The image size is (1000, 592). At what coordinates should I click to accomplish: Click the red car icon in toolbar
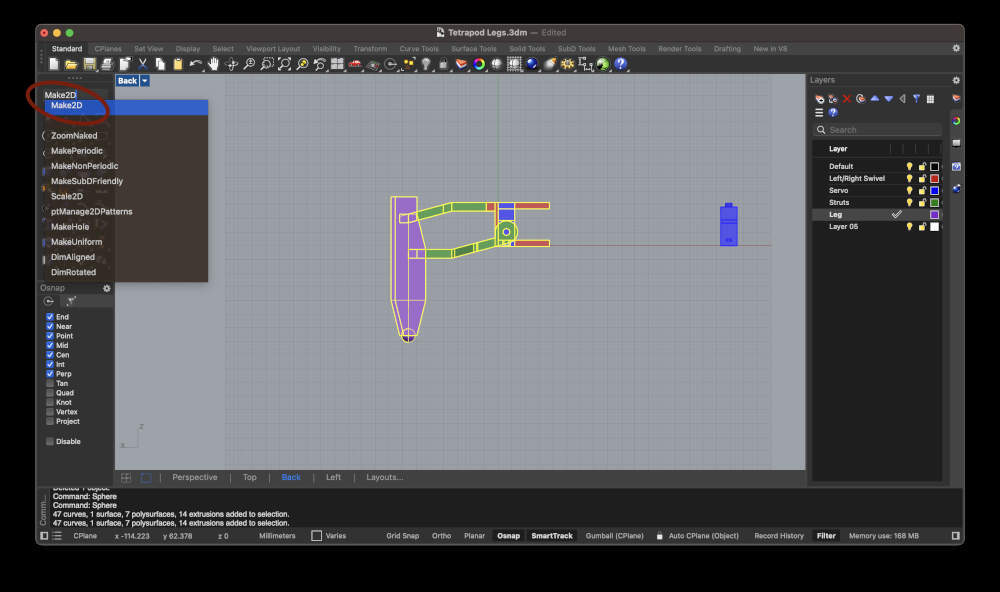(x=355, y=64)
